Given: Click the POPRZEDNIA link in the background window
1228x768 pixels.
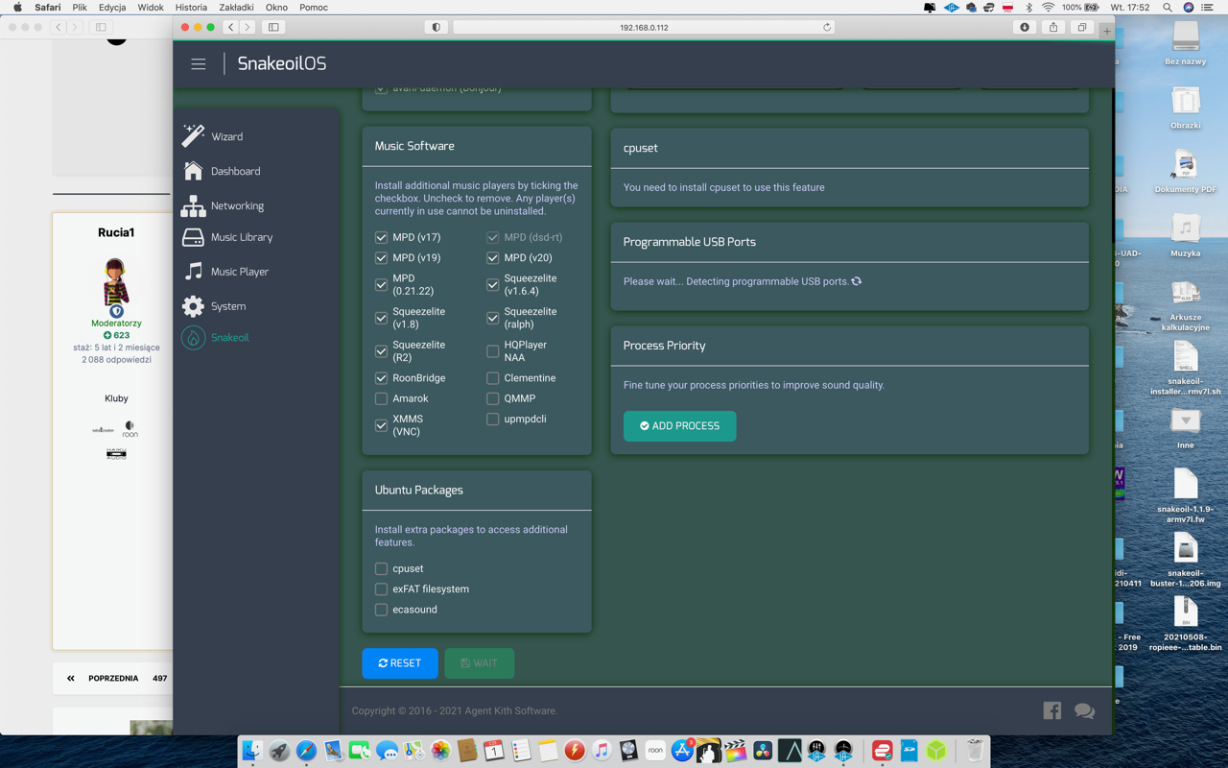Looking at the screenshot, I should tap(113, 678).
